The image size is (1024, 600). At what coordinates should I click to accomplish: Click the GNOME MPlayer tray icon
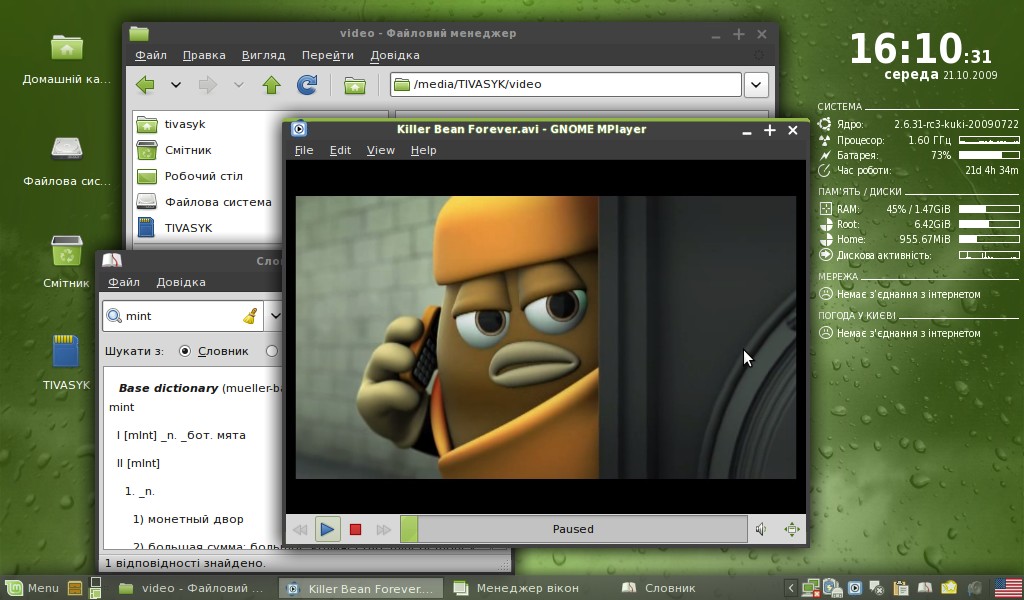[855, 588]
